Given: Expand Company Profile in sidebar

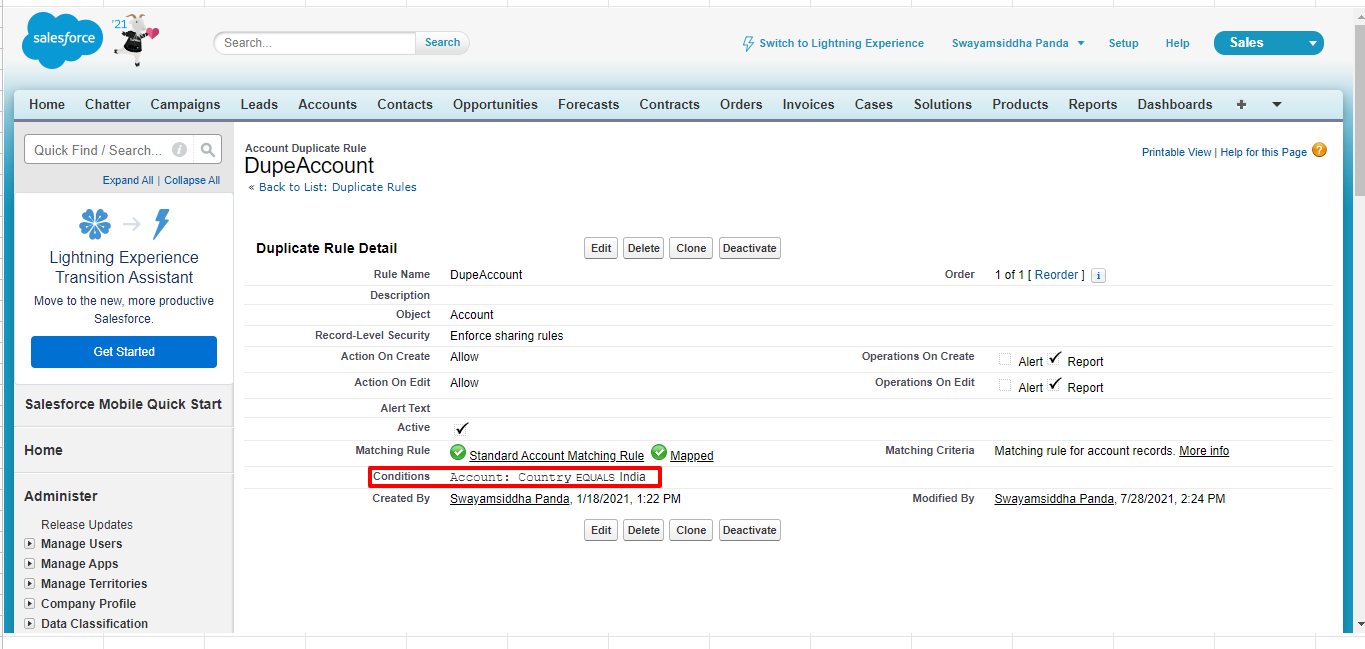Looking at the screenshot, I should [x=30, y=604].
